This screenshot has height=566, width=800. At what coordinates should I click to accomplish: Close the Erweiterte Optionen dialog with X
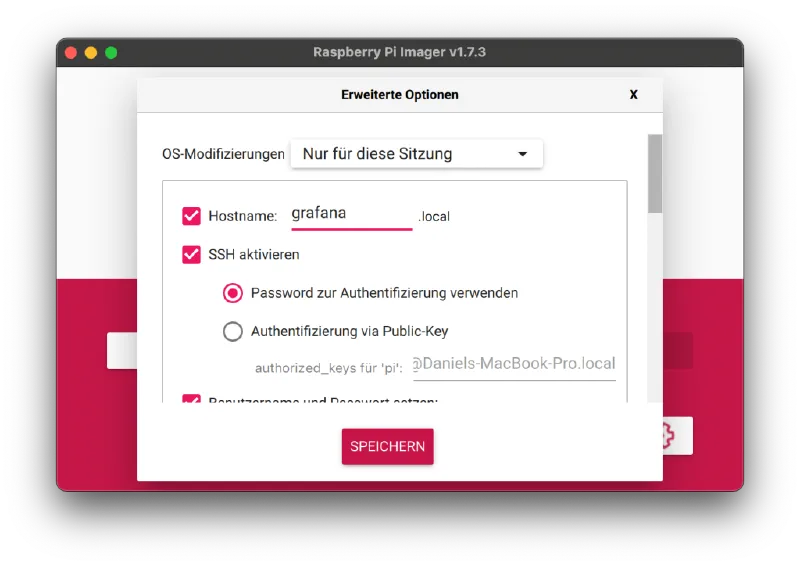[633, 94]
